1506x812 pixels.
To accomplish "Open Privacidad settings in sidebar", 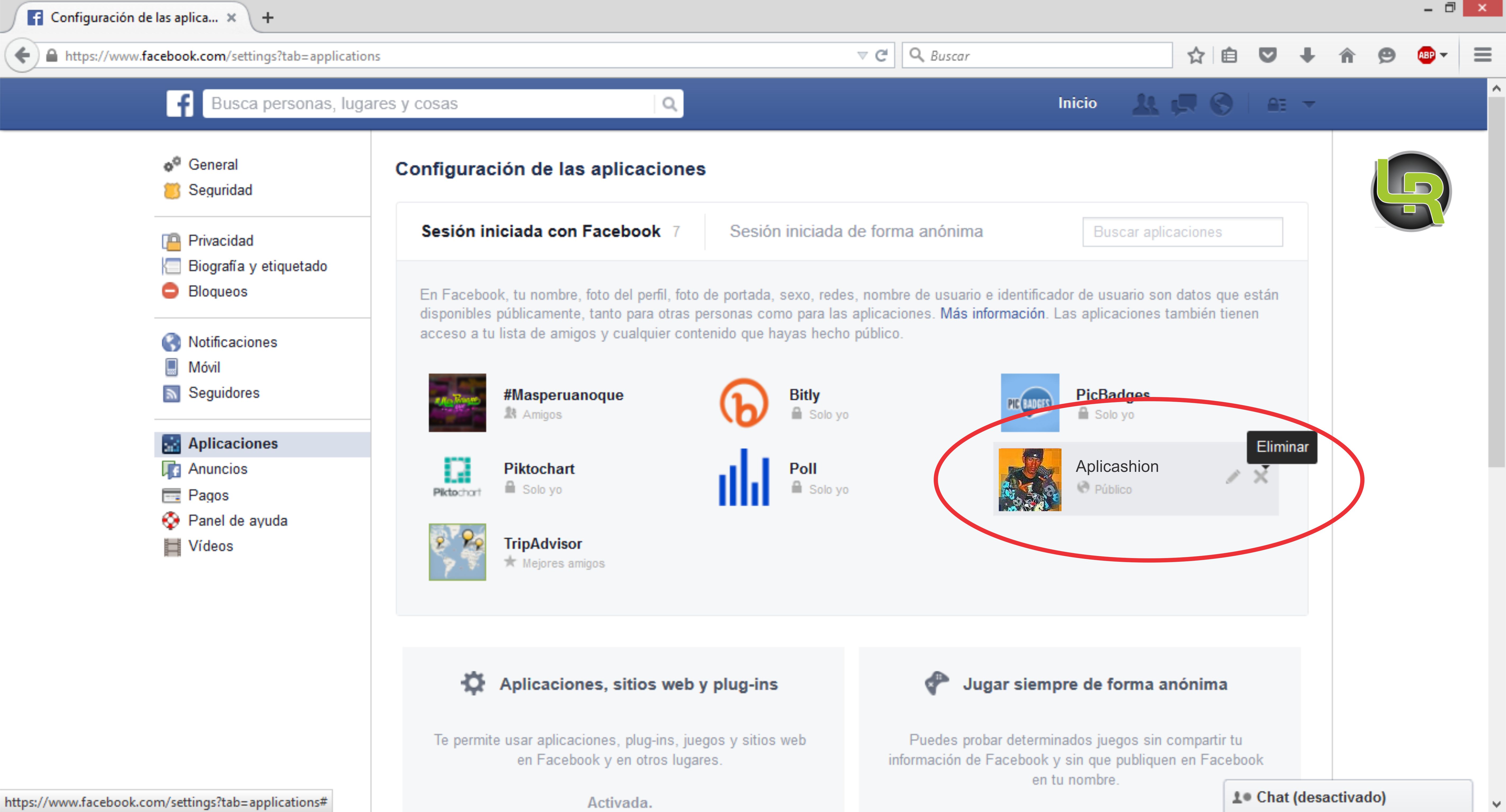I will click(x=220, y=241).
